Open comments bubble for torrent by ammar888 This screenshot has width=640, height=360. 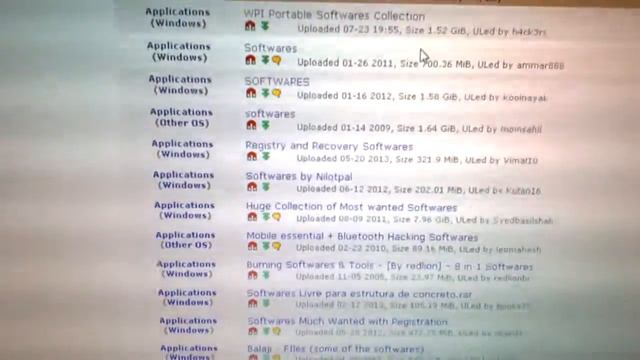point(277,60)
